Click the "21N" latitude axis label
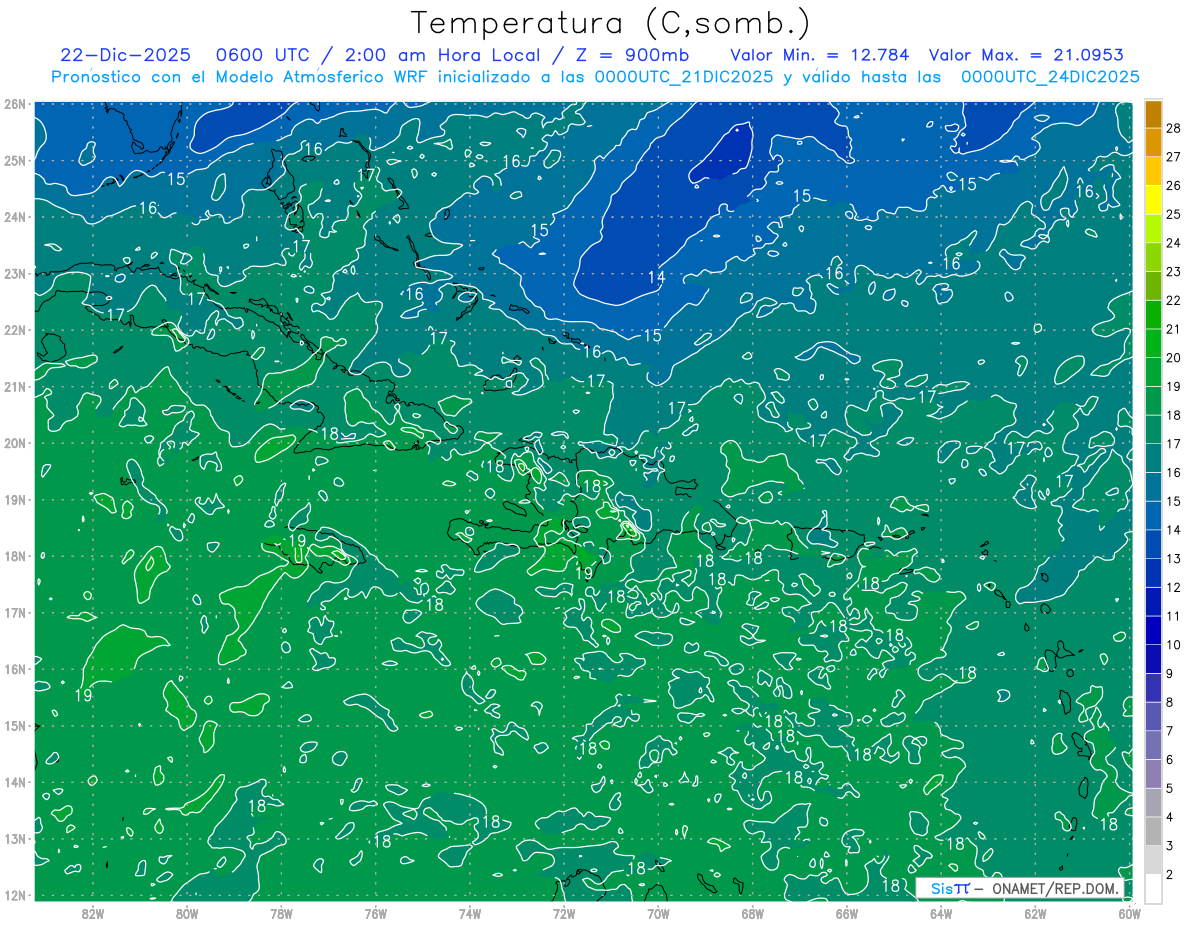1200x927 pixels. 15,386
